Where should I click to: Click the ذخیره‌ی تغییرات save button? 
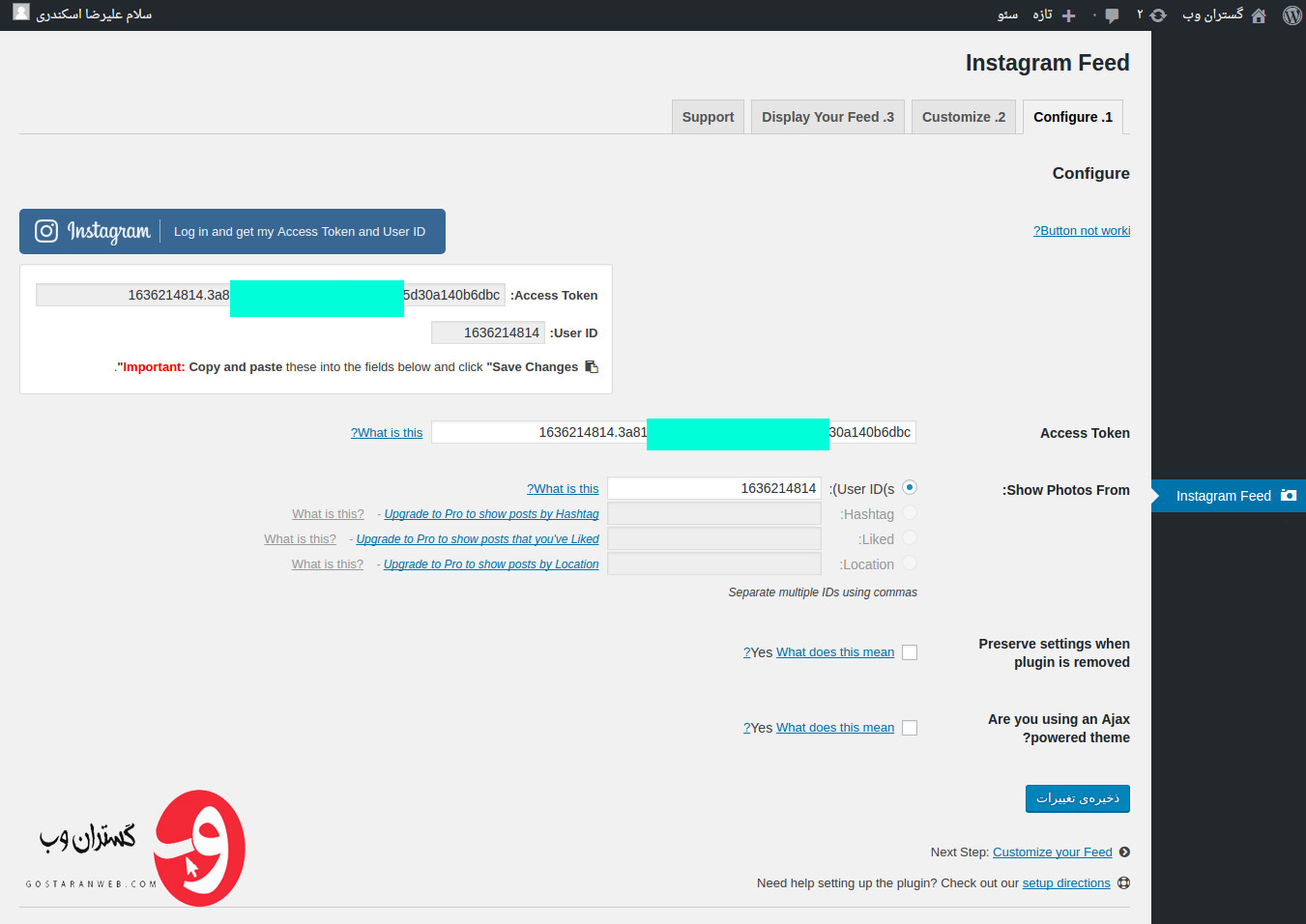(1078, 798)
